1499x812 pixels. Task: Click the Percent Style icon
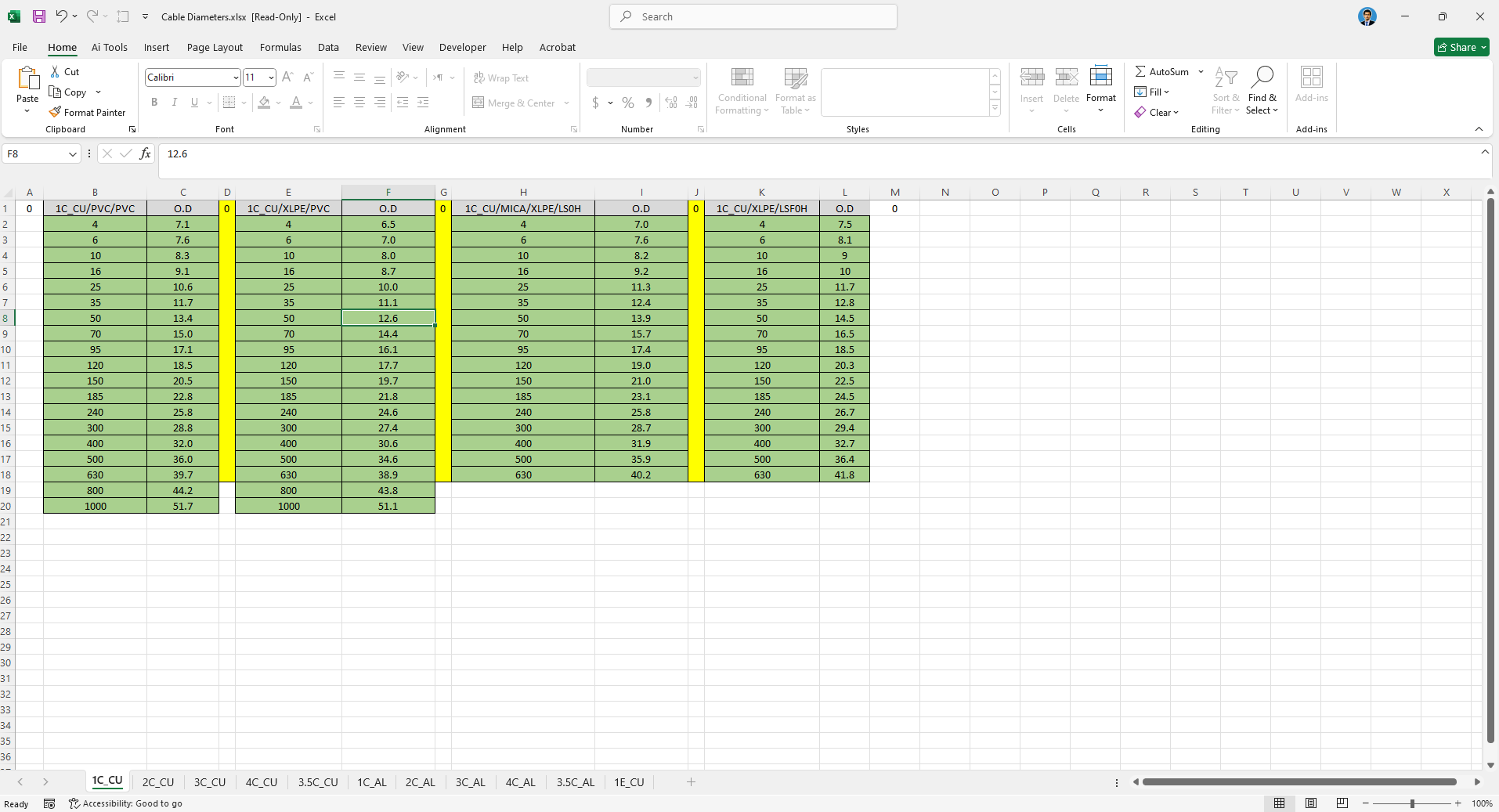pyautogui.click(x=628, y=103)
